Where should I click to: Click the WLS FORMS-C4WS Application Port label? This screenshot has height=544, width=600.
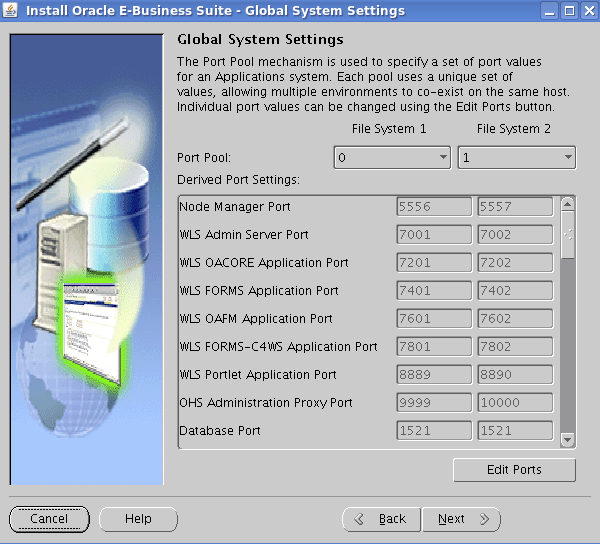click(279, 347)
